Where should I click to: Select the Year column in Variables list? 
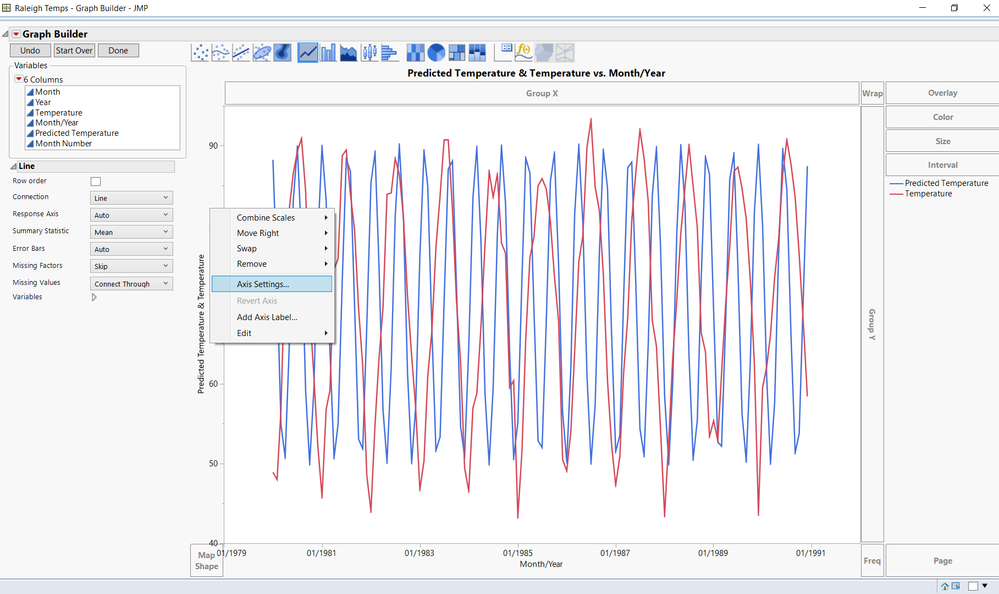pyautogui.click(x=43, y=102)
